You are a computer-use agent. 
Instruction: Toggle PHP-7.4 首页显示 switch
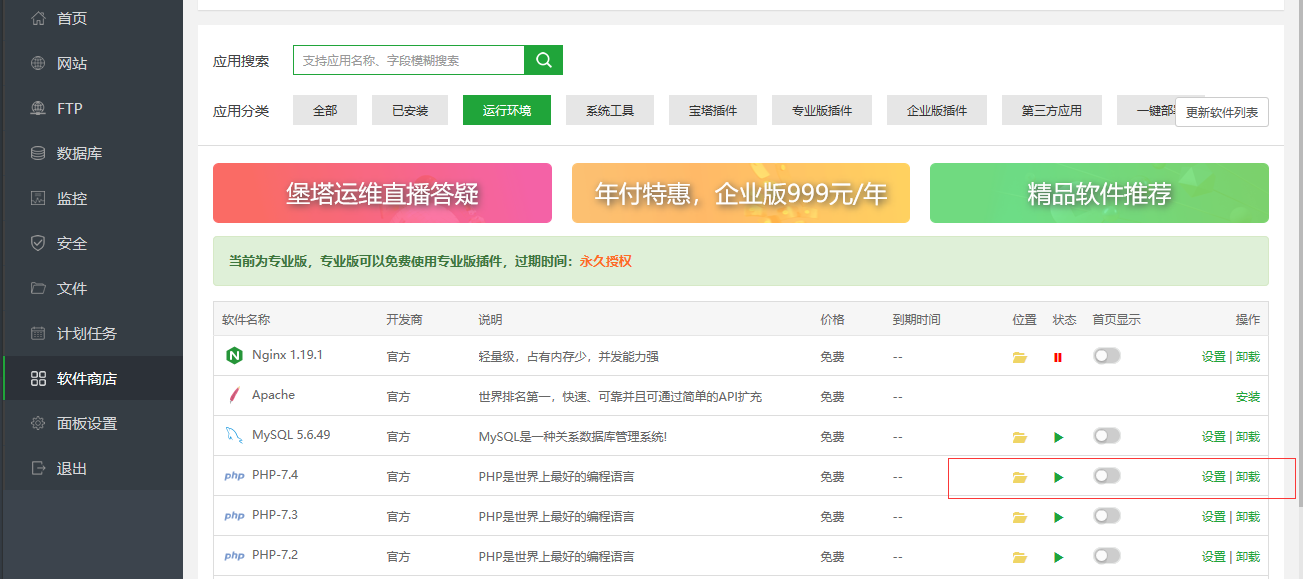1107,475
